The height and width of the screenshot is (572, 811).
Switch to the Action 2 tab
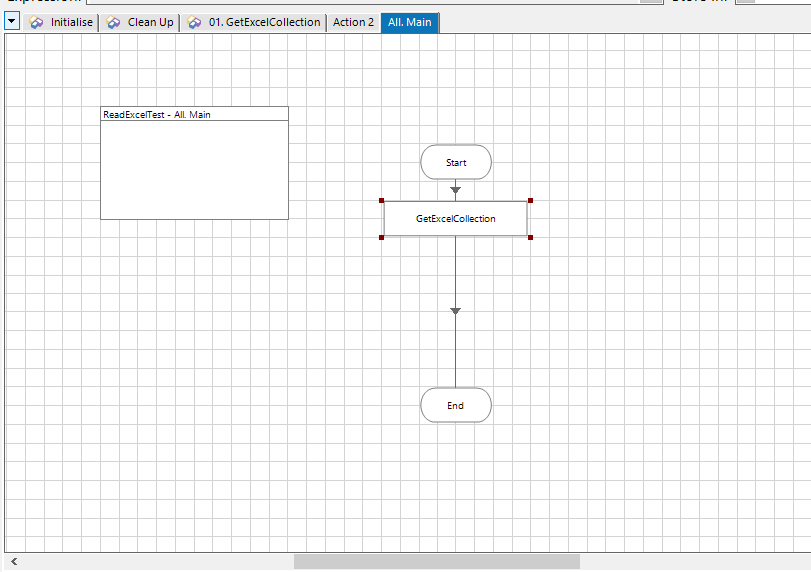tap(353, 22)
